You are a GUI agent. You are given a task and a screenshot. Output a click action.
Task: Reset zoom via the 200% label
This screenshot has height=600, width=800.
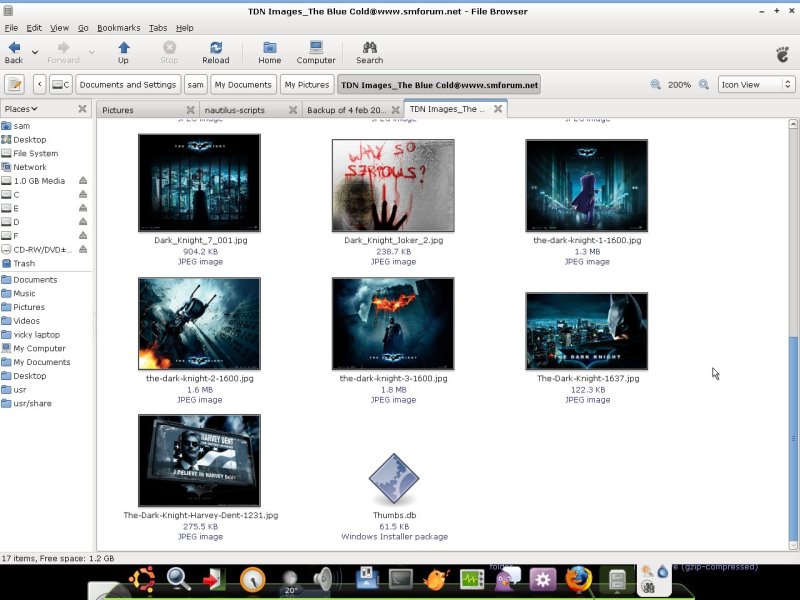(x=680, y=85)
